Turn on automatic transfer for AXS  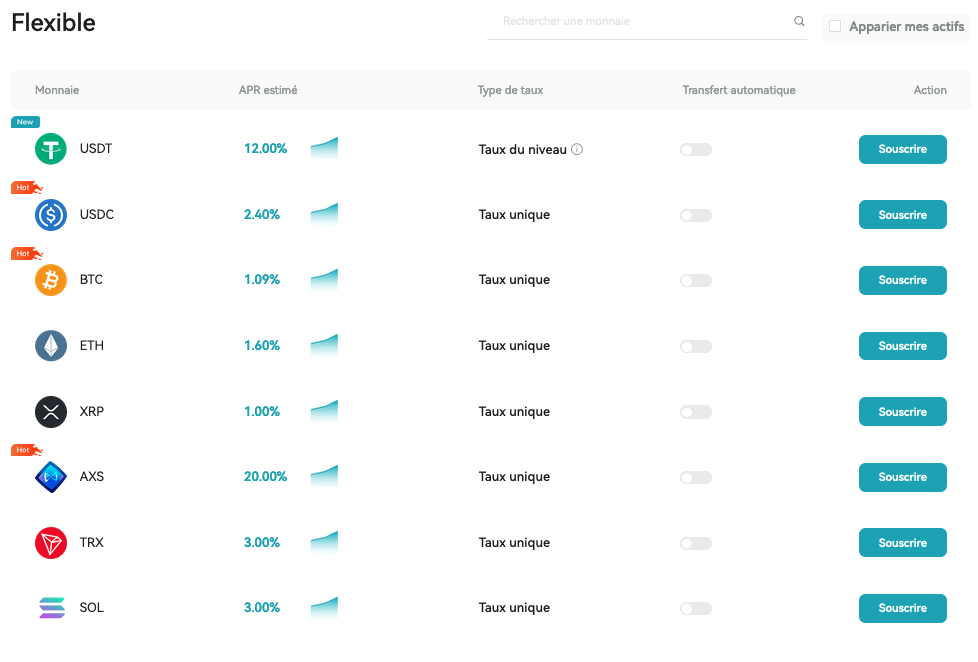click(696, 478)
